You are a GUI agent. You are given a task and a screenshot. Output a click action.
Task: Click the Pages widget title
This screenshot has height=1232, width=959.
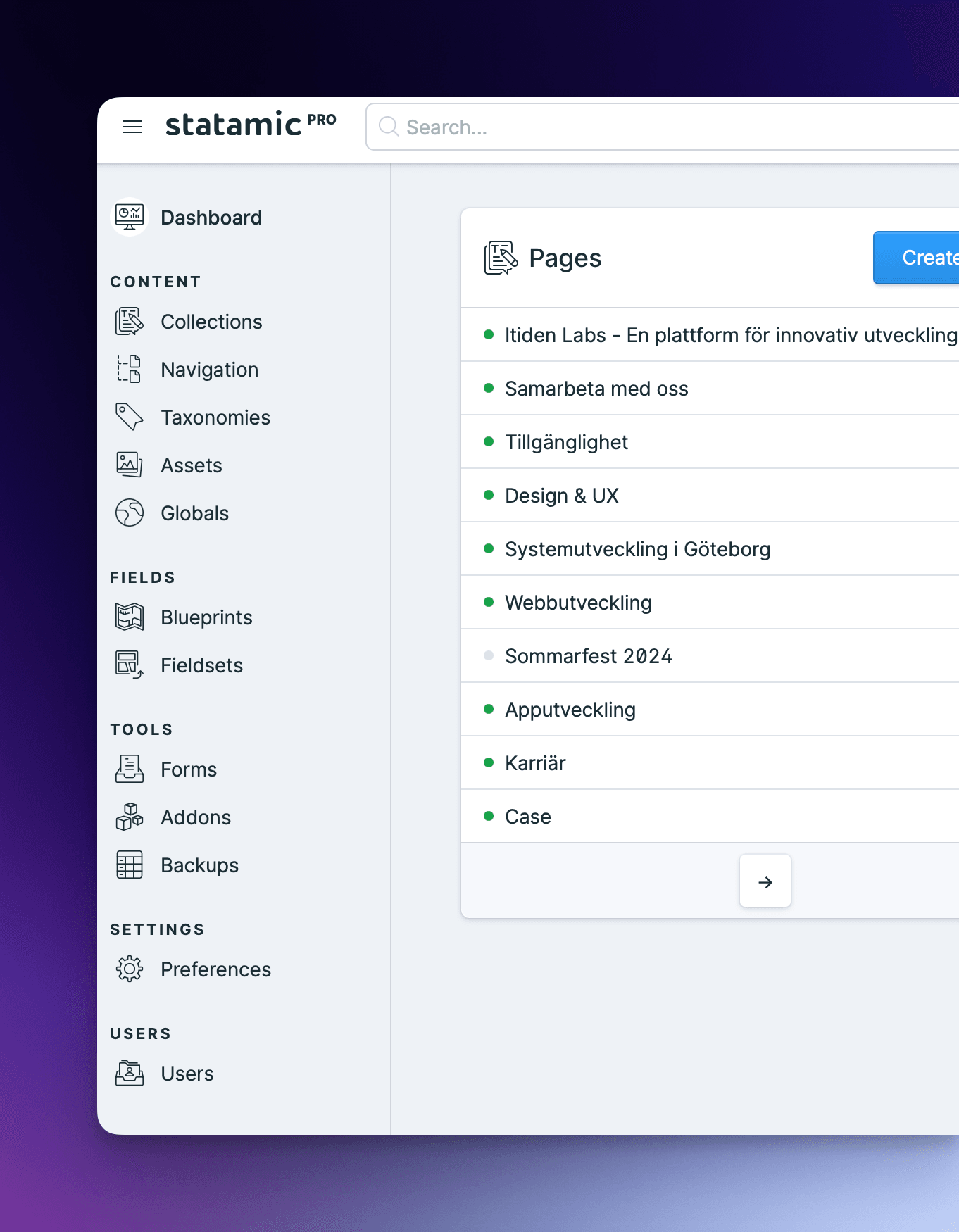pyautogui.click(x=565, y=258)
